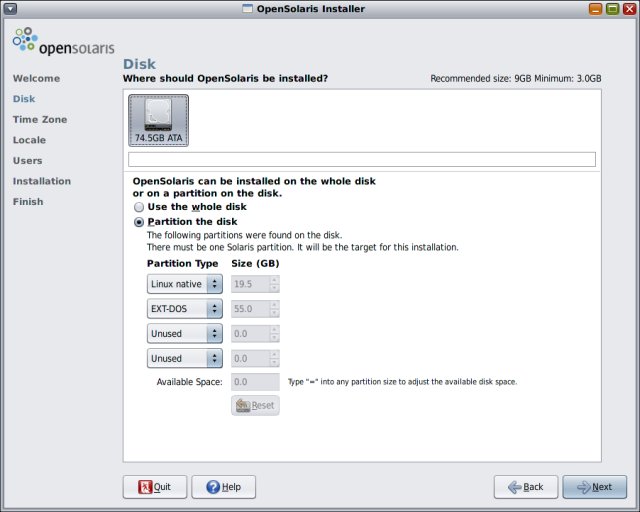640x512 pixels.
Task: Go to the Locale step
Action: point(29,140)
